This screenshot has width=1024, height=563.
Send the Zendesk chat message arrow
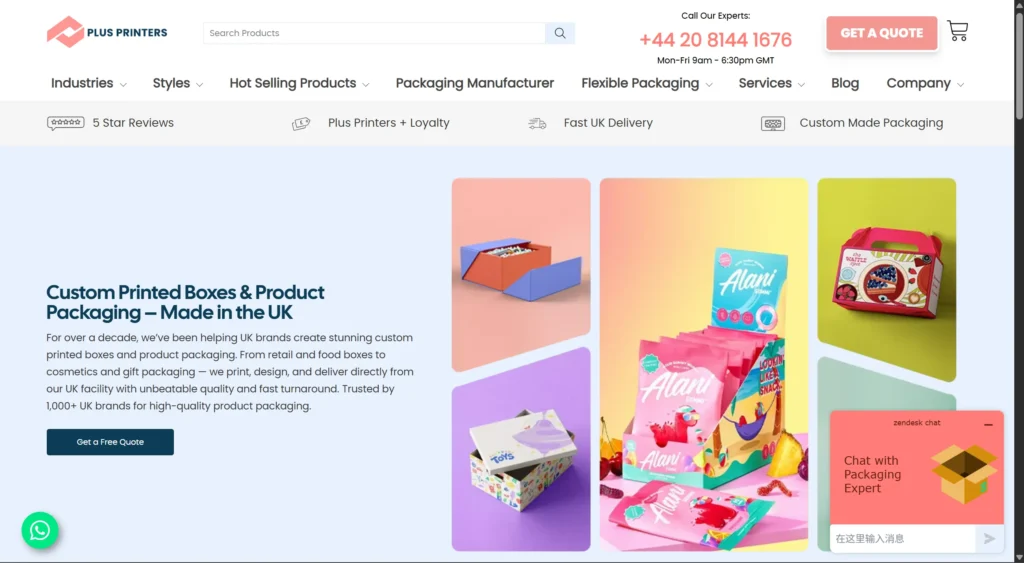989,539
